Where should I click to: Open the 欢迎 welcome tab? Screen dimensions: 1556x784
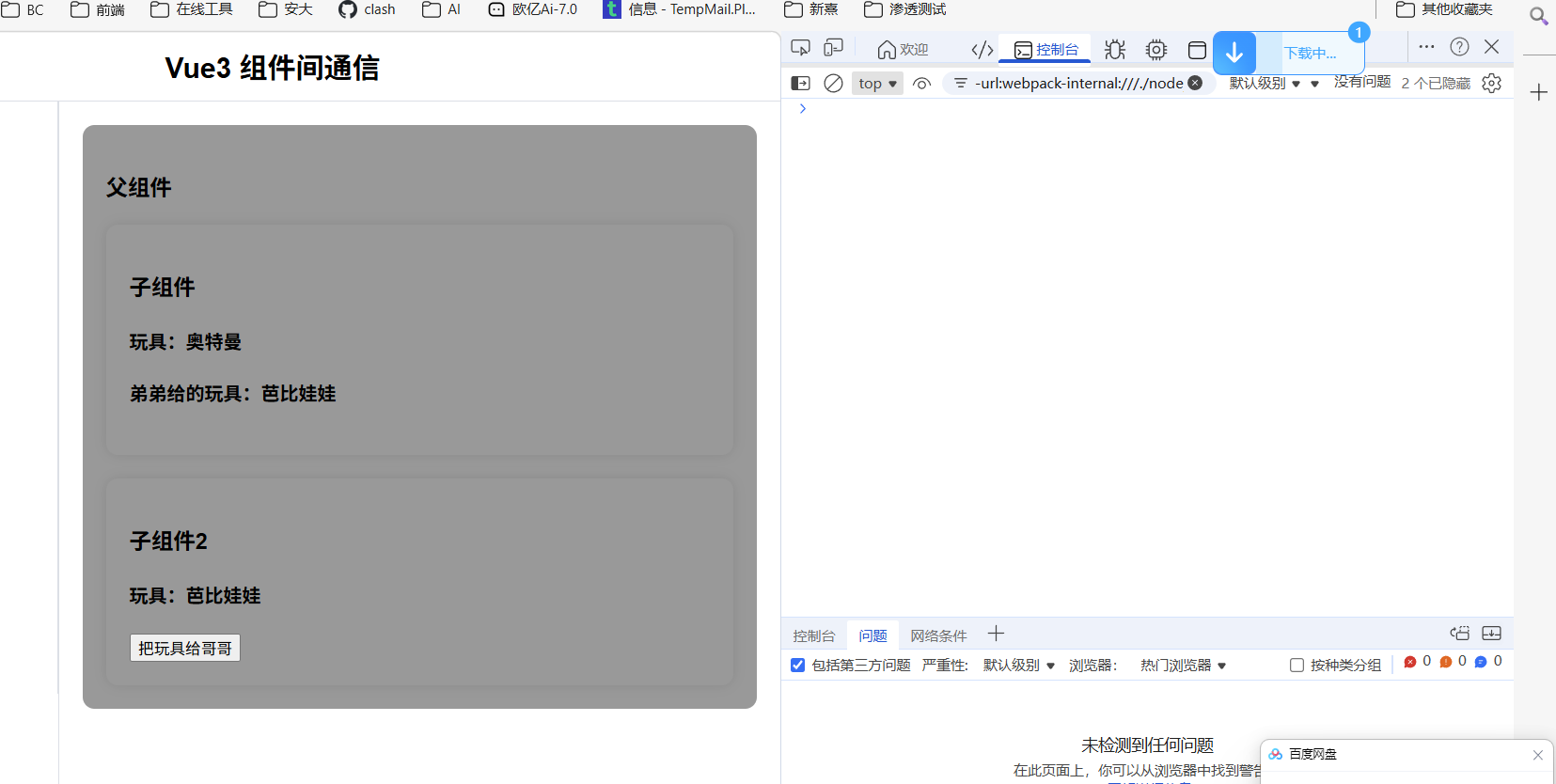(x=903, y=50)
